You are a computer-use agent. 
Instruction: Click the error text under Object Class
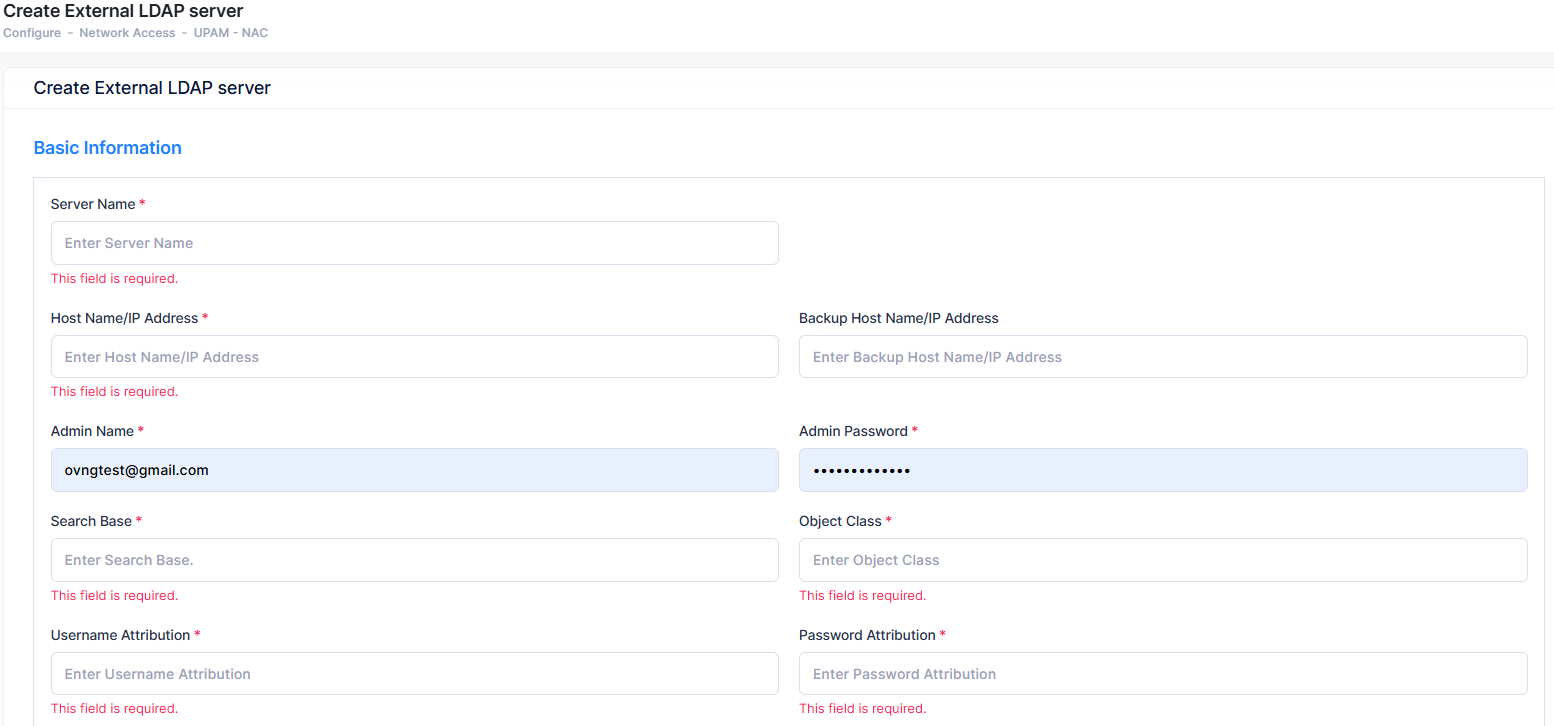(862, 595)
